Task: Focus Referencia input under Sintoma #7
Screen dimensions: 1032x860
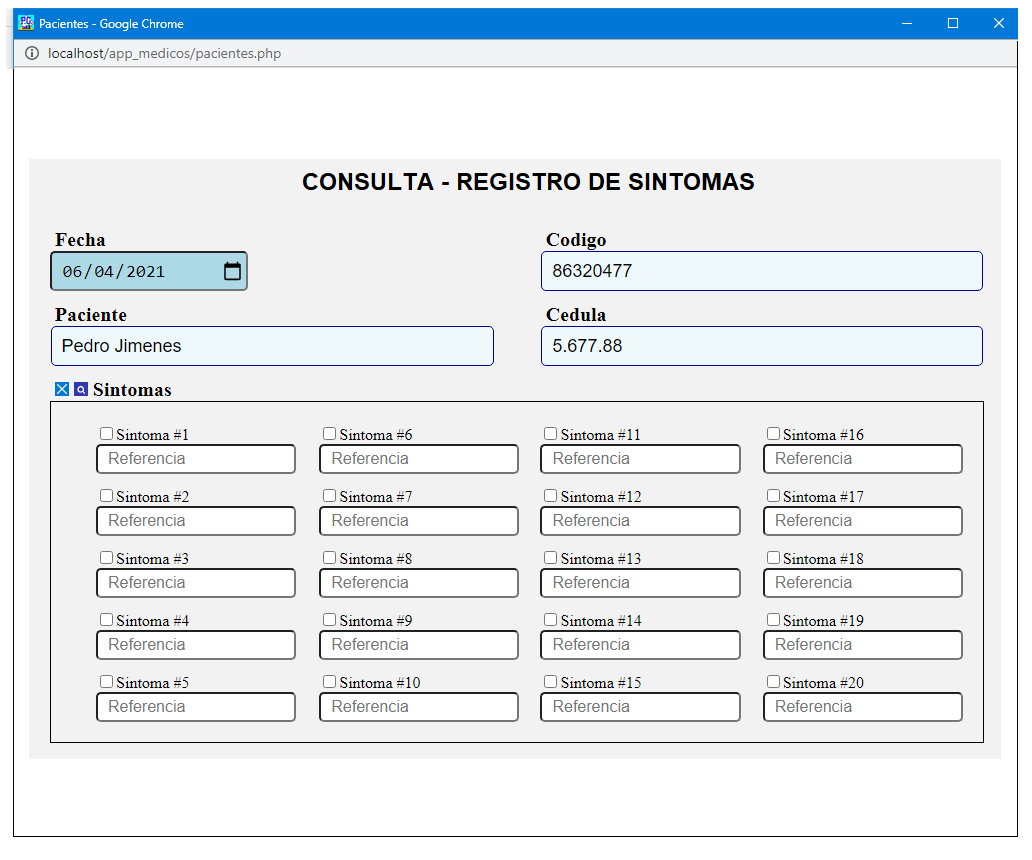Action: coord(419,520)
